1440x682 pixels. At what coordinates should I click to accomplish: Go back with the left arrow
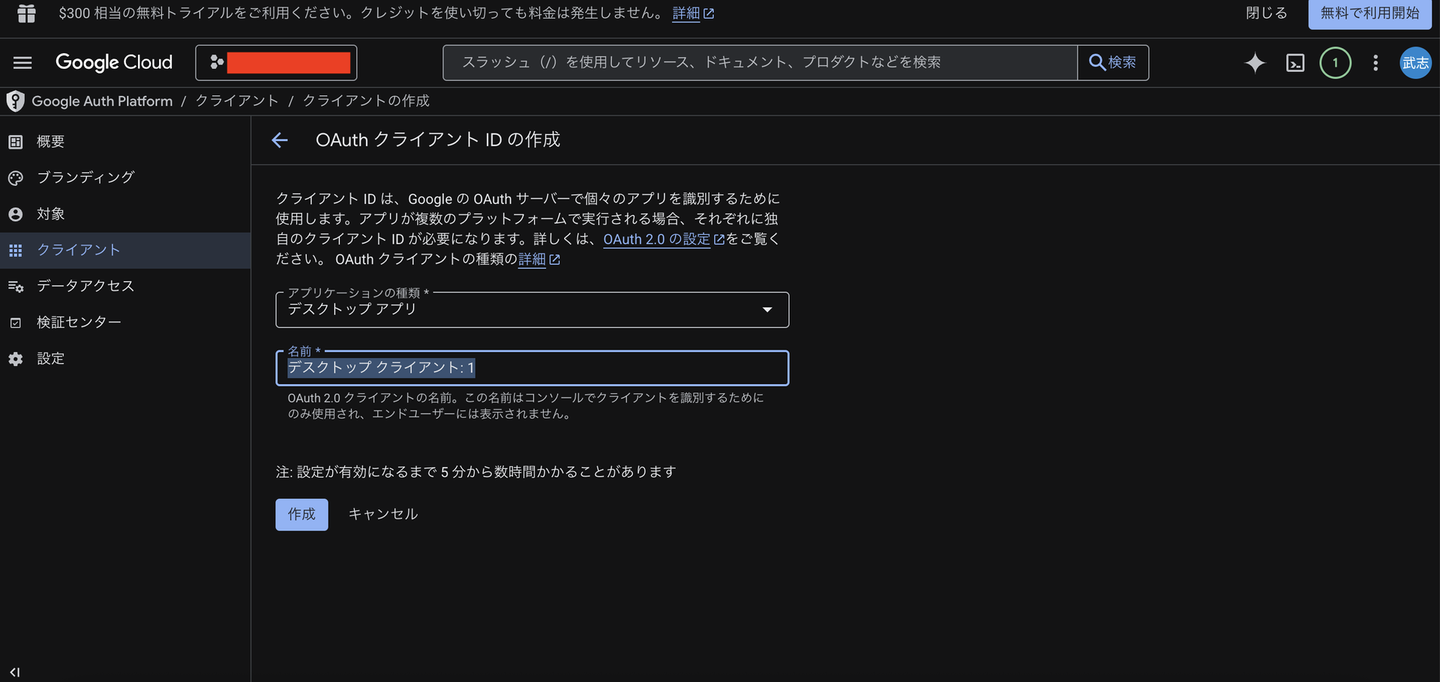point(280,140)
